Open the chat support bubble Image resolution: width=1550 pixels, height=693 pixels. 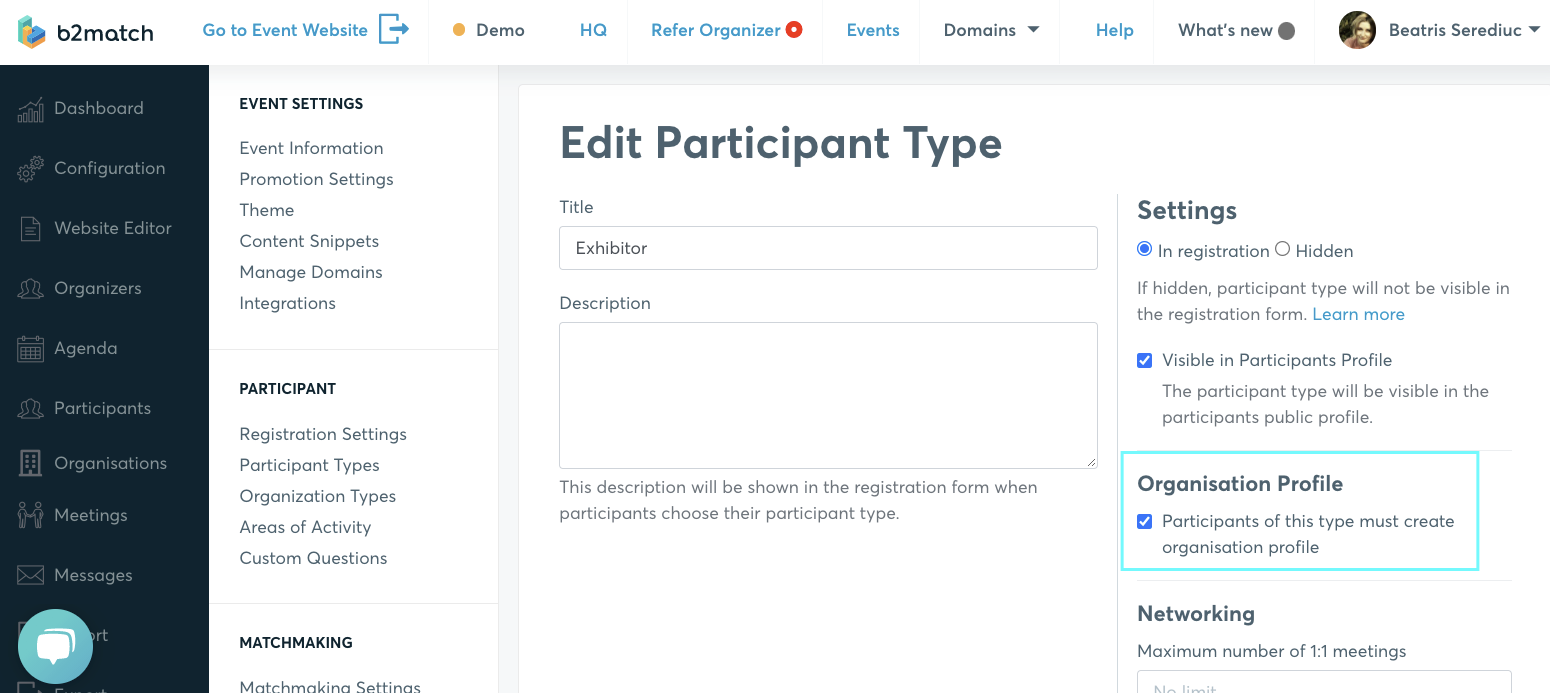coord(55,646)
